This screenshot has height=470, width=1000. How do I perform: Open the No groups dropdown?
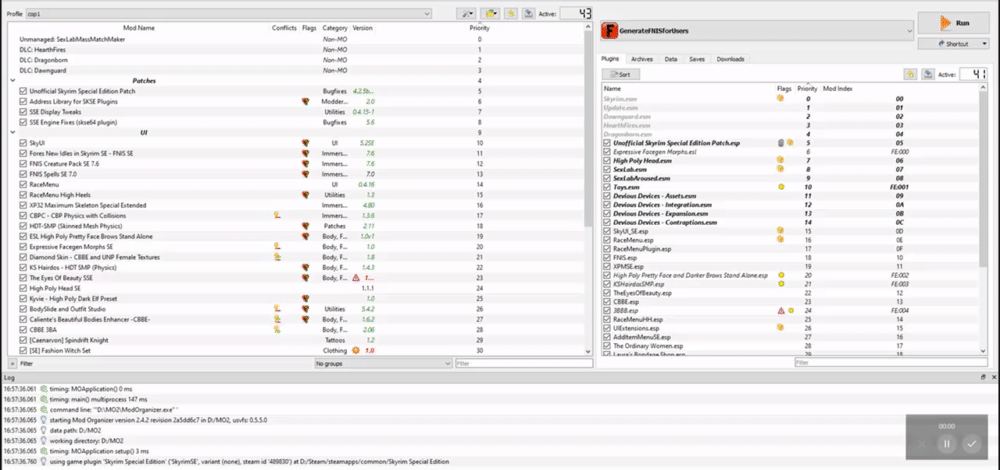383,363
